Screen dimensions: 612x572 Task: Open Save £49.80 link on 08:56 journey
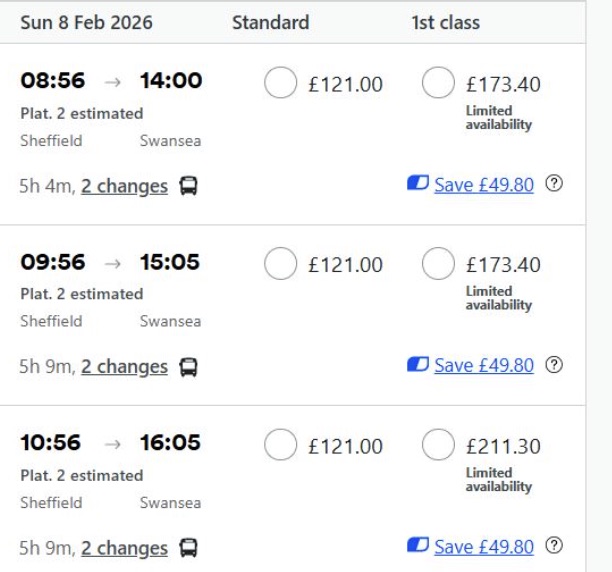(x=484, y=185)
